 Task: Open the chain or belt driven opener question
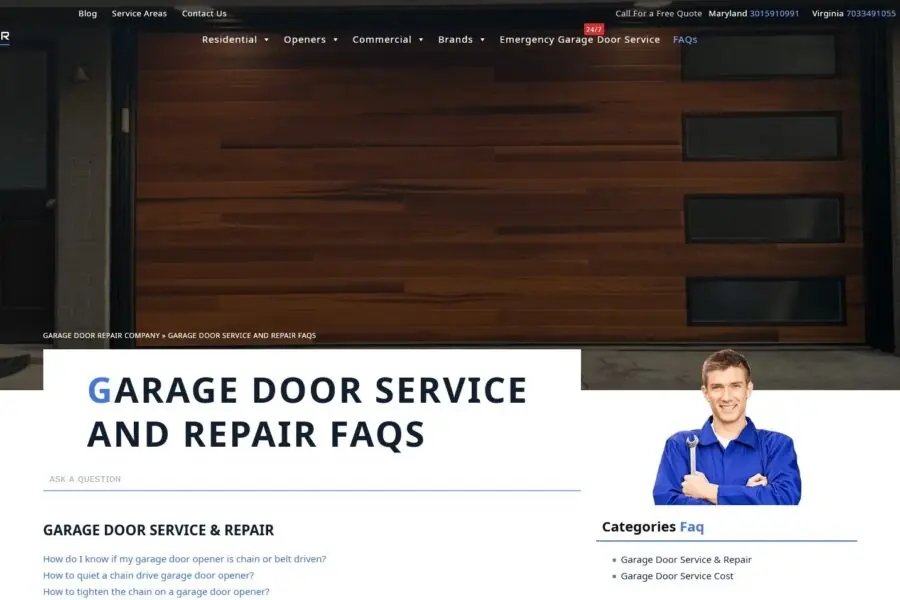(184, 559)
